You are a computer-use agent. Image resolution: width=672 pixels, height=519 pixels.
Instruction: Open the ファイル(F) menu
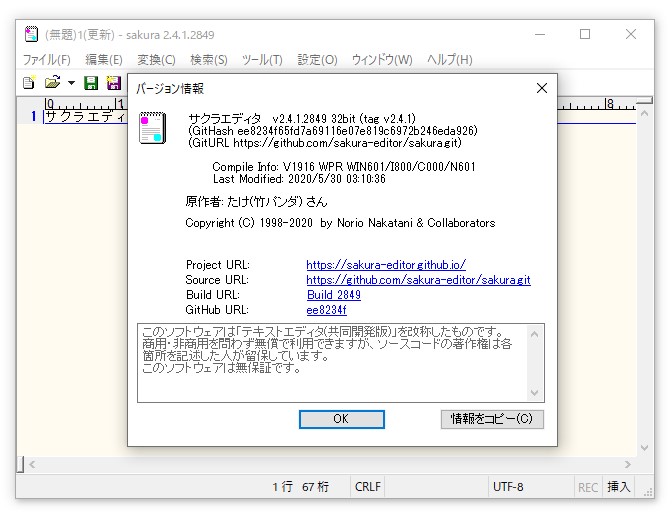[x=46, y=60]
